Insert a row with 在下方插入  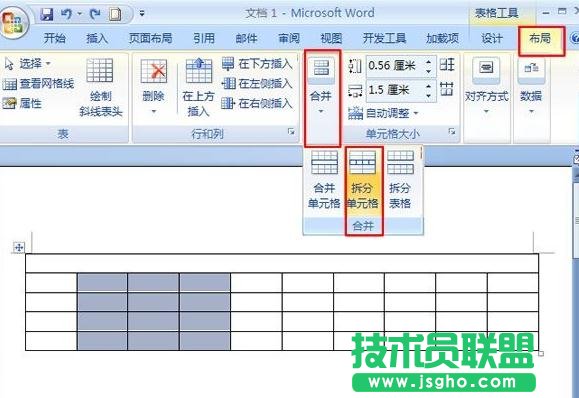[x=257, y=64]
